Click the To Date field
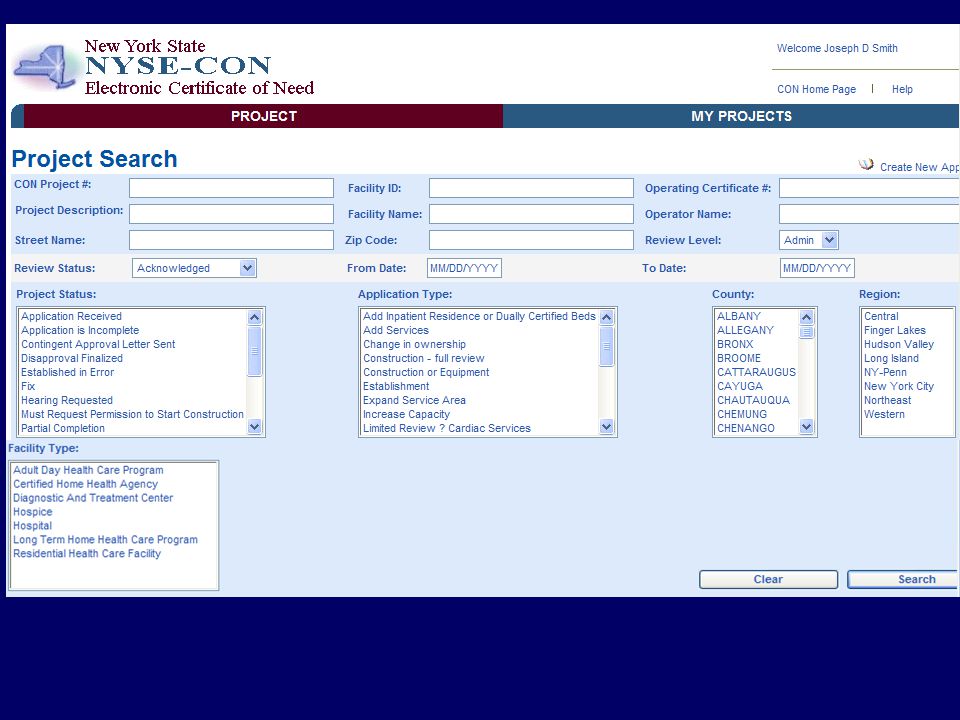This screenshot has width=960, height=720. click(817, 268)
